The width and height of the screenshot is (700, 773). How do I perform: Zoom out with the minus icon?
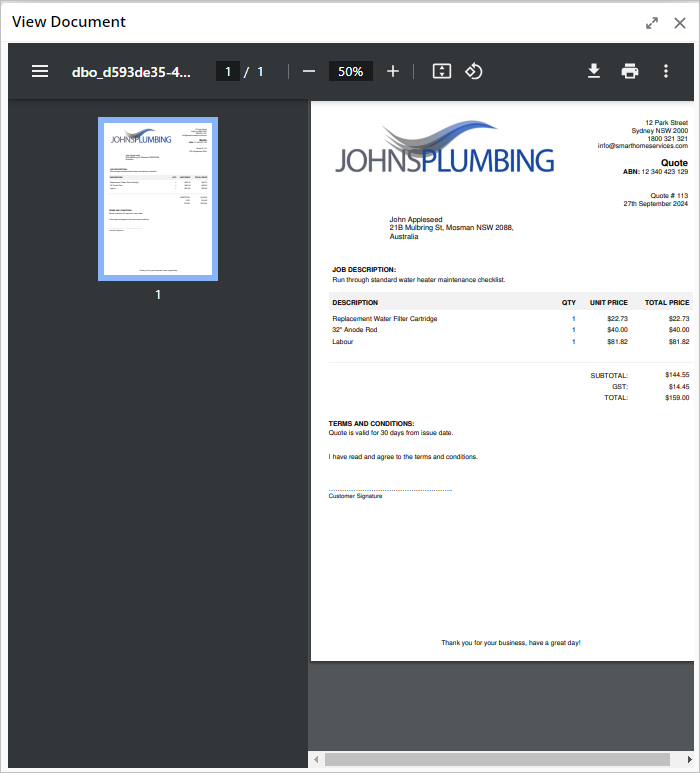pos(309,71)
